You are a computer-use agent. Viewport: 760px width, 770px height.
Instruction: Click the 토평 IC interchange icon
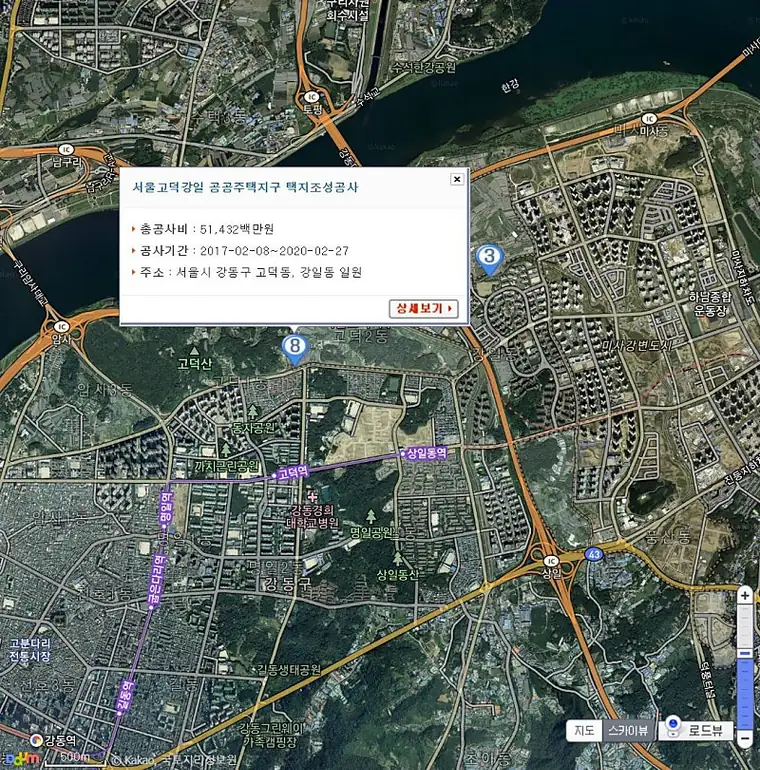[311, 97]
